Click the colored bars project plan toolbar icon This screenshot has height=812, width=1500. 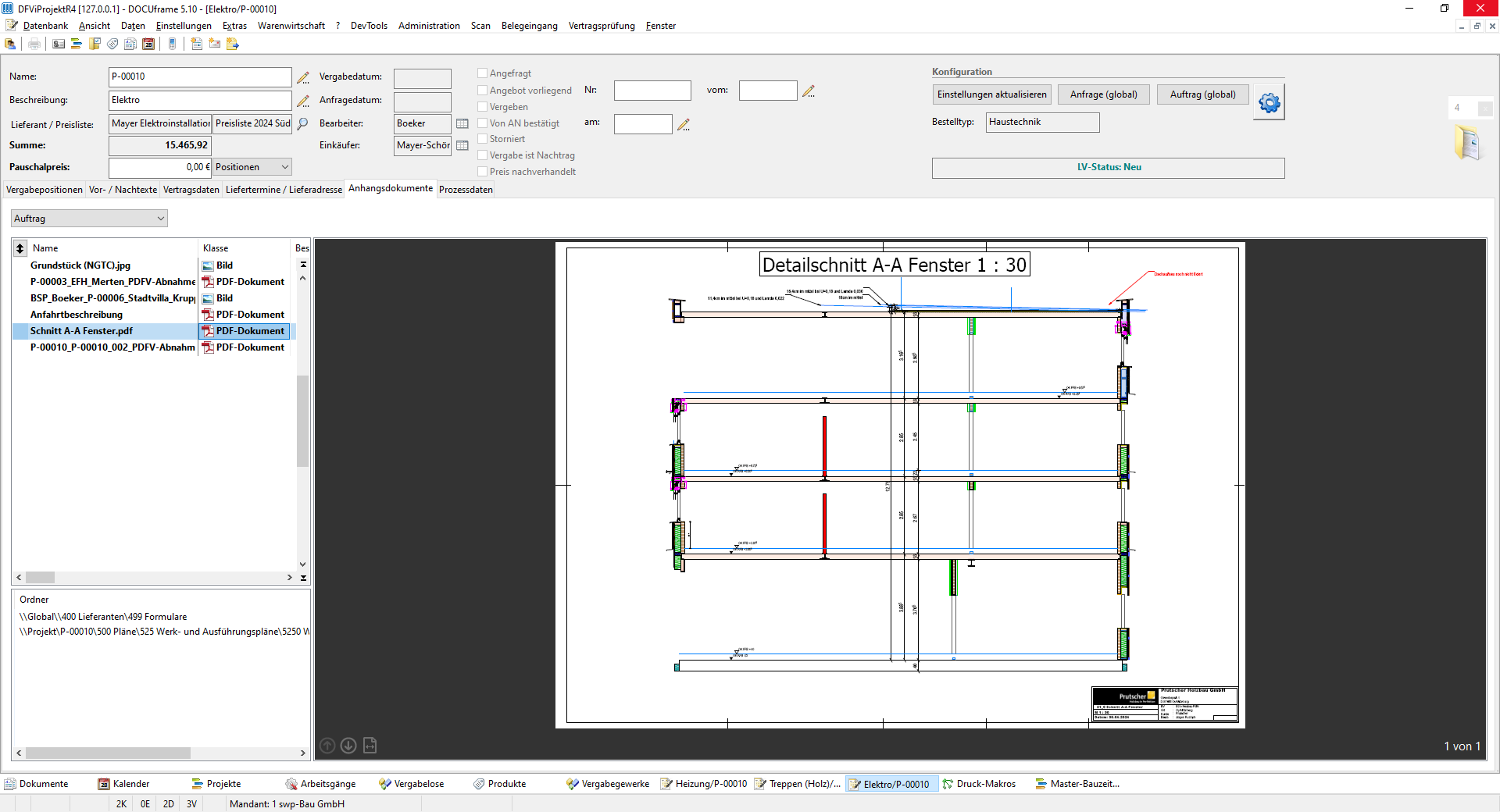click(77, 44)
